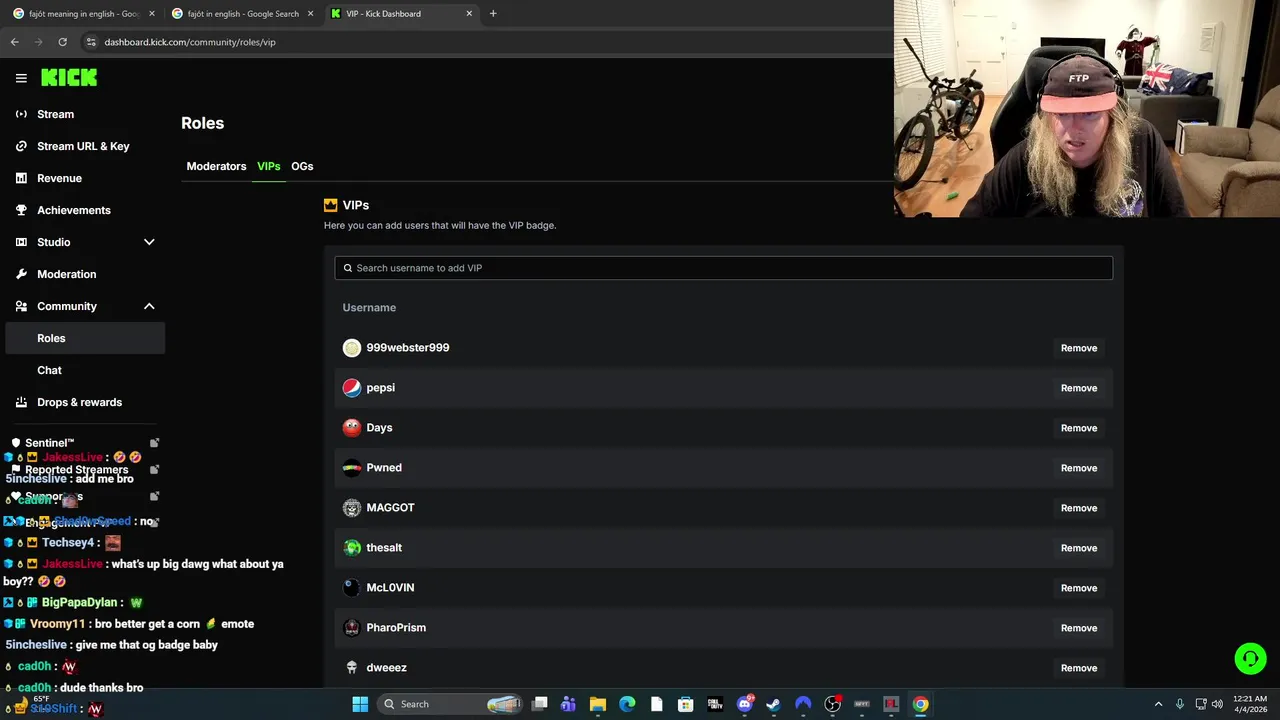Viewport: 1280px width, 720px height.
Task: Click the browser address bar URL
Action: coord(190,42)
